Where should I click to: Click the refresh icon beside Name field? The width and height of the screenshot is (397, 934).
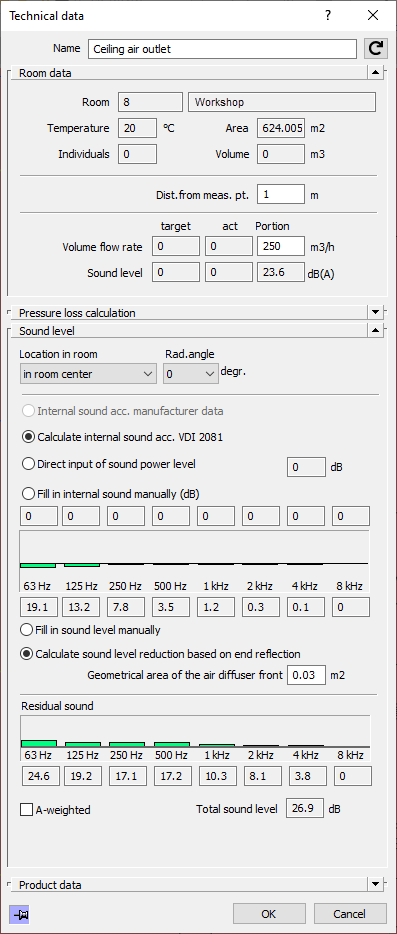(x=376, y=49)
